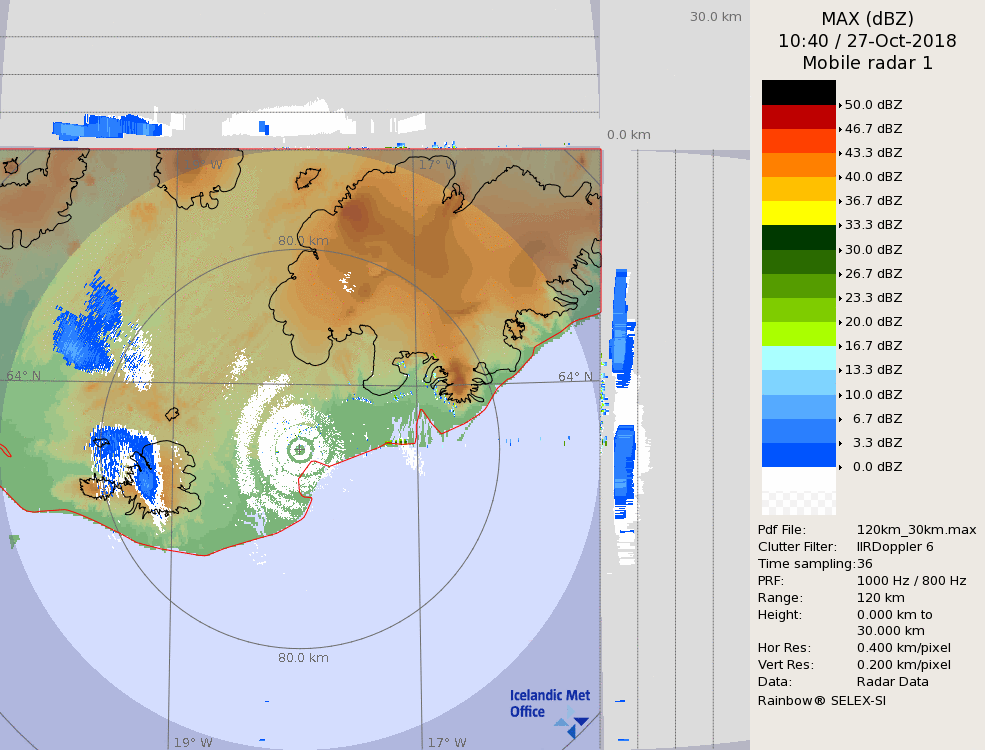This screenshot has height=750, width=985.
Task: Select the black 50.0 dBZ color swatch
Action: [798, 92]
